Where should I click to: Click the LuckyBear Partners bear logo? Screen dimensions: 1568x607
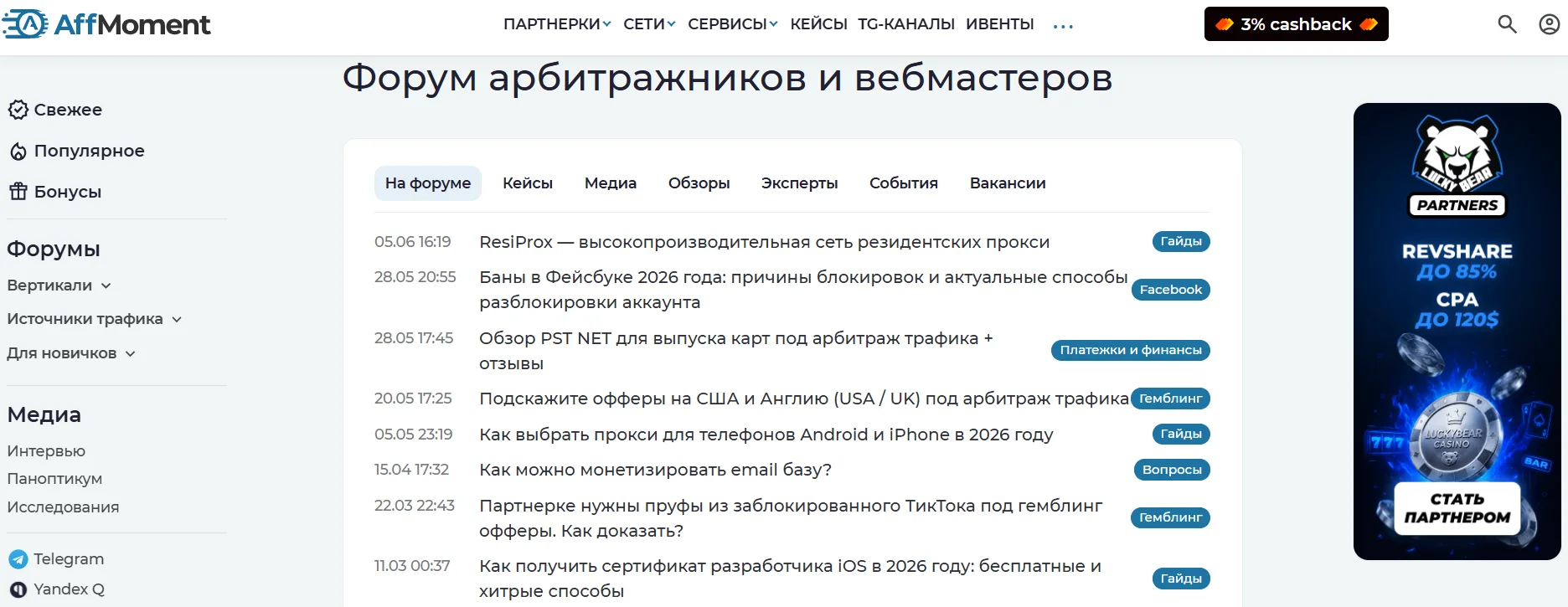1457,165
